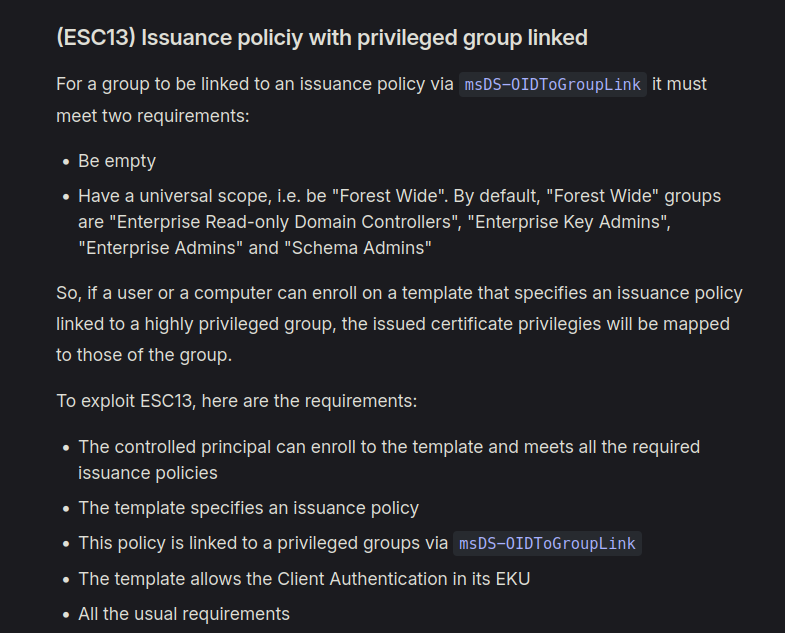The image size is (785, 633).
Task: Click the "Client Authentication in its EKU" bullet
Action: (304, 579)
